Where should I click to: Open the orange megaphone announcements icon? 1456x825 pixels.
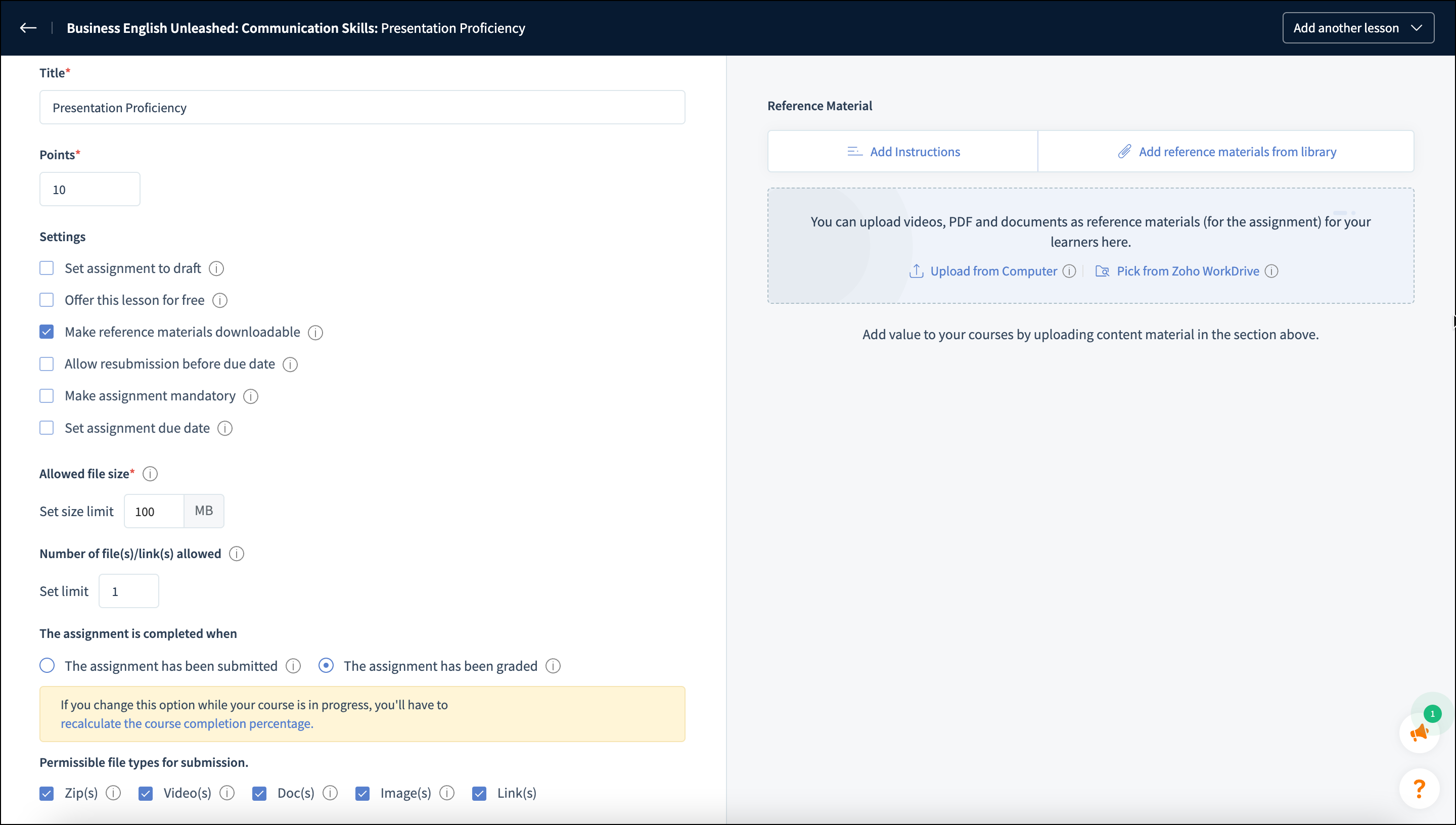1419,732
